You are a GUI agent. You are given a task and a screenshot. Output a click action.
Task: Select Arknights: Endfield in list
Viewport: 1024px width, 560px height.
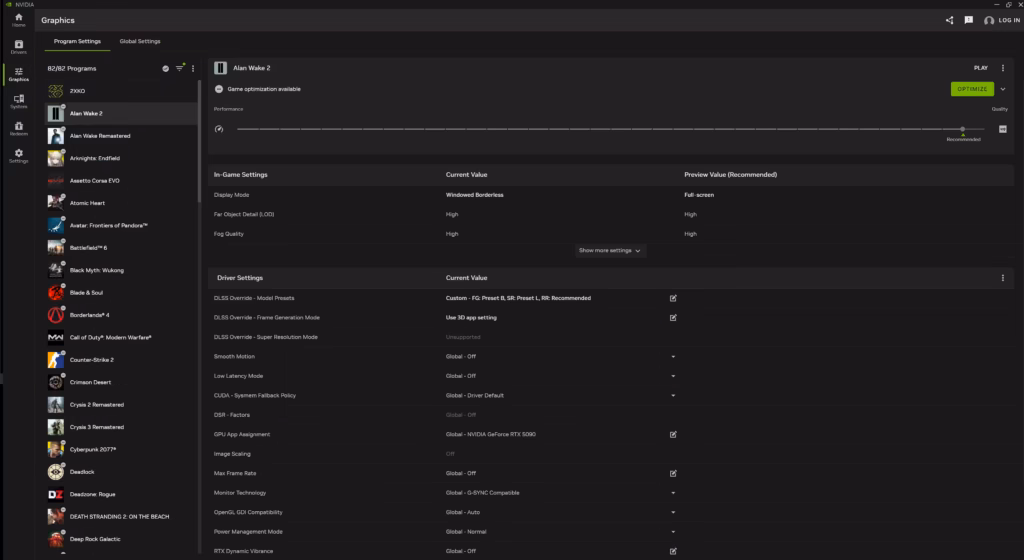tap(121, 159)
